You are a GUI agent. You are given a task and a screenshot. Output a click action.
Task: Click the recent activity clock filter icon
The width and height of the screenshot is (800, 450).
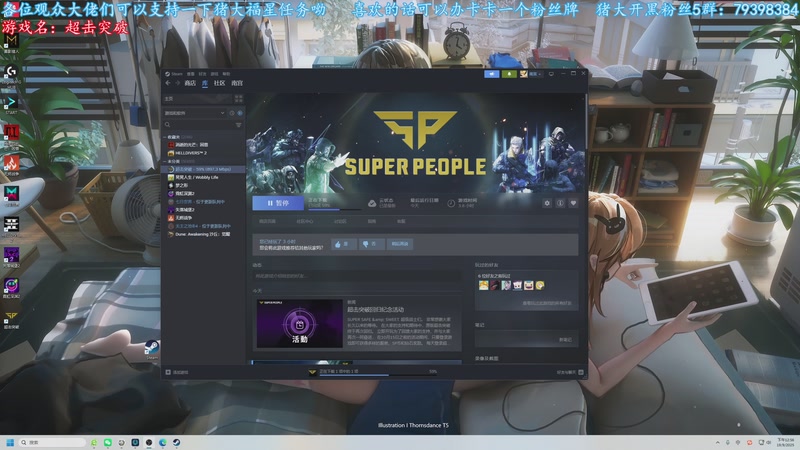pyautogui.click(x=232, y=113)
